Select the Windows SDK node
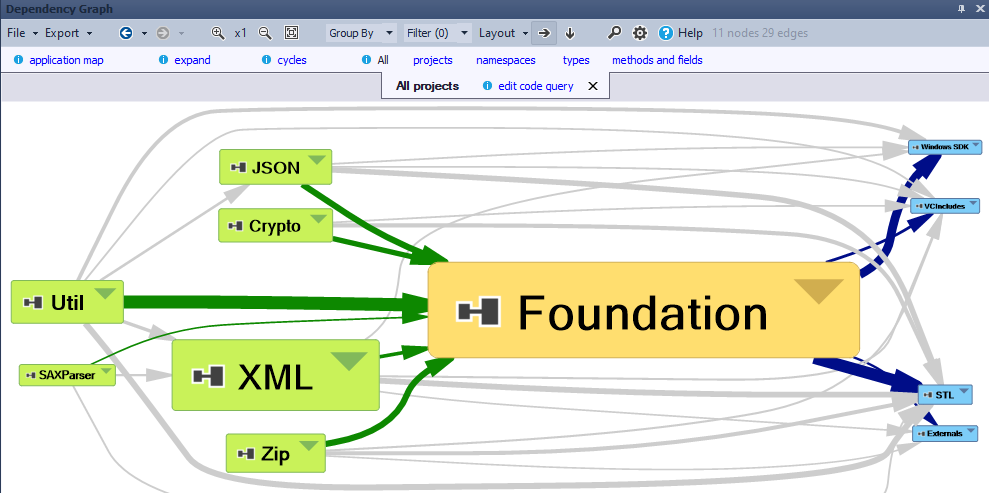The image size is (989, 493). (945, 147)
